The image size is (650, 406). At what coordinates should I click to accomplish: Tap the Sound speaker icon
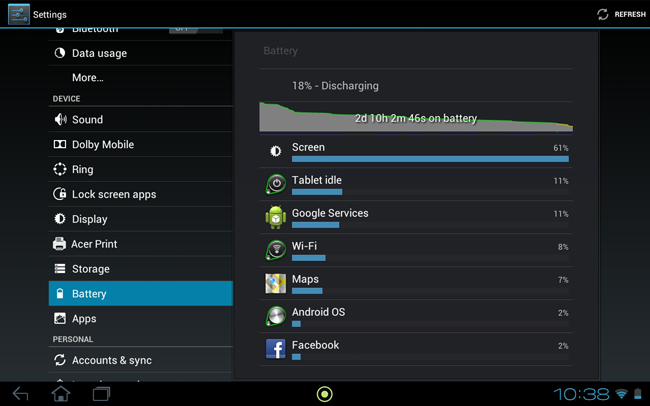[60, 119]
